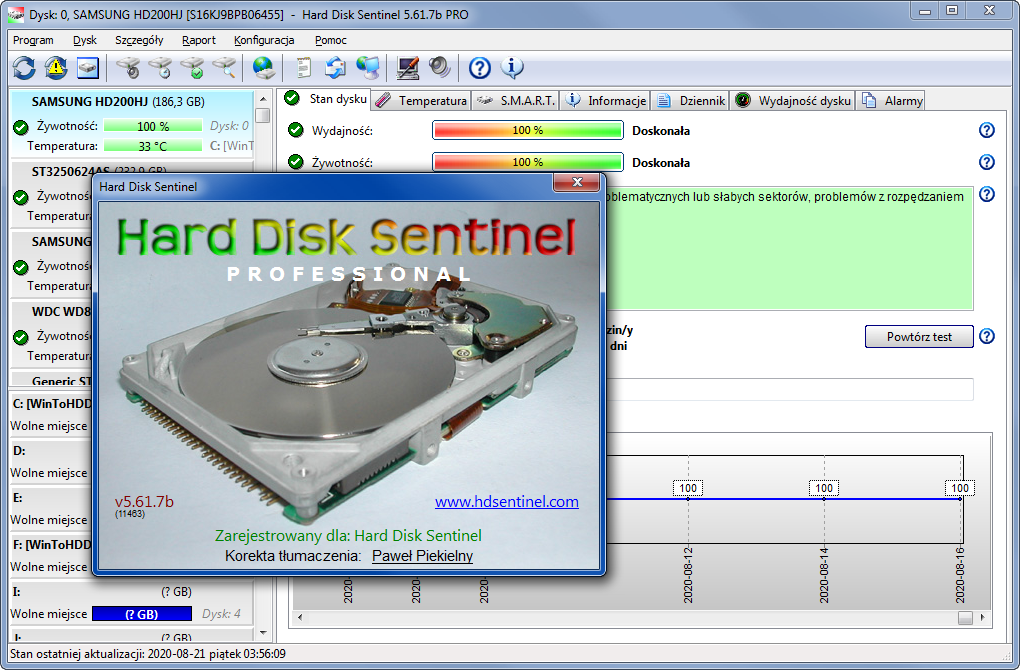The image size is (1020, 670).
Task: Switch to the Alarmy tab
Action: (x=892, y=100)
